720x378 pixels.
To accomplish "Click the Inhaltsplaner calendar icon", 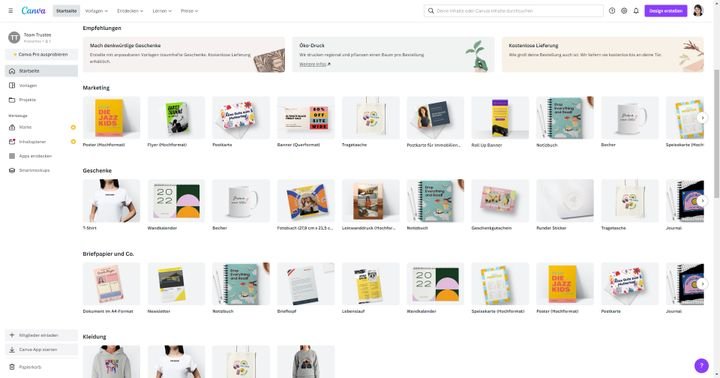I will [x=12, y=142].
